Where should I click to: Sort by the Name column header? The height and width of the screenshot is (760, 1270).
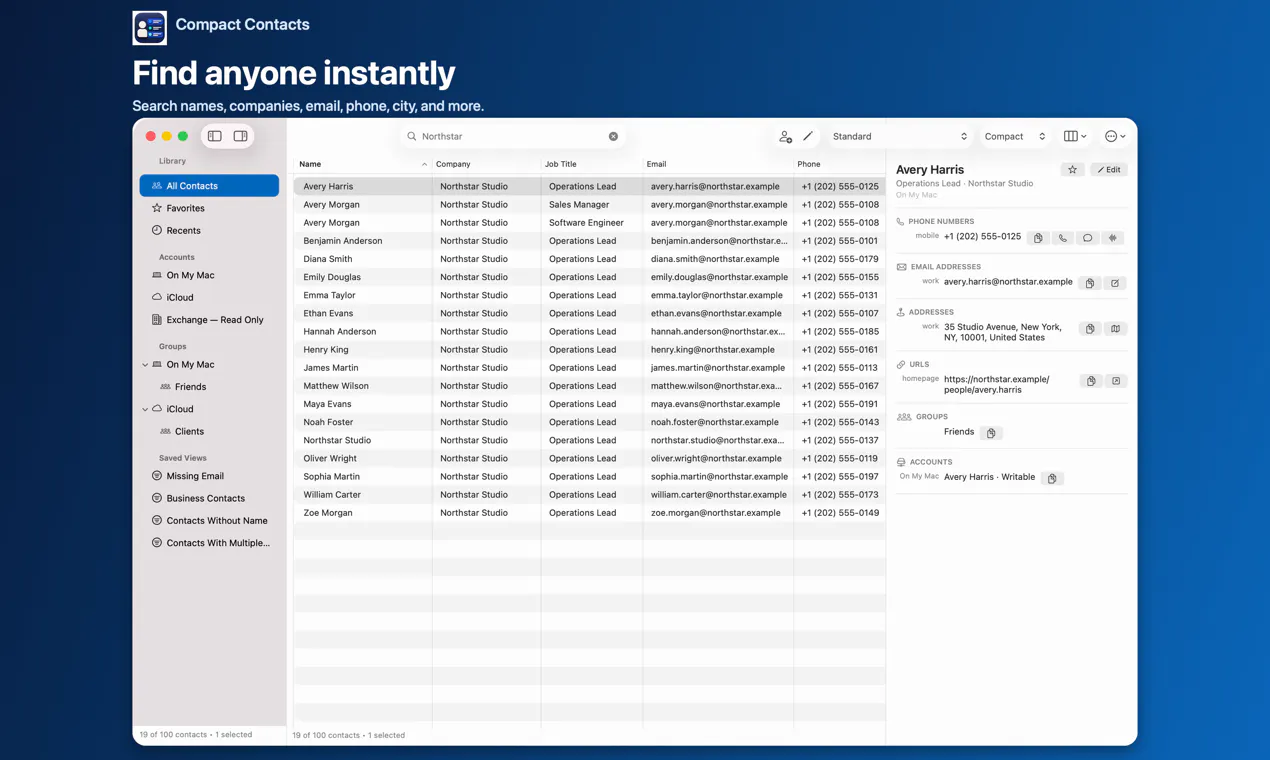coord(362,164)
